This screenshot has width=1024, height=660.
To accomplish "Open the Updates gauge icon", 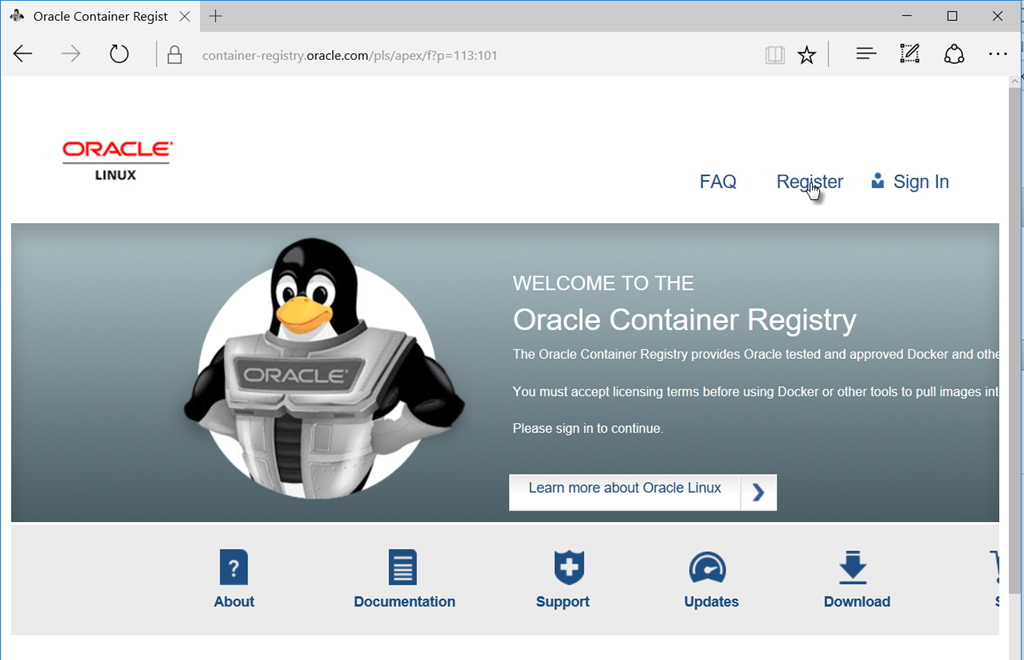I will click(707, 568).
